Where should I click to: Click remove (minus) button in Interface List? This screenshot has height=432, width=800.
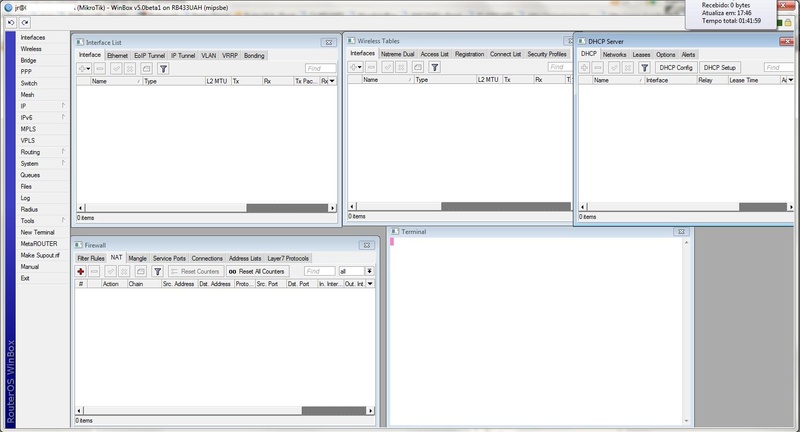tap(100, 68)
